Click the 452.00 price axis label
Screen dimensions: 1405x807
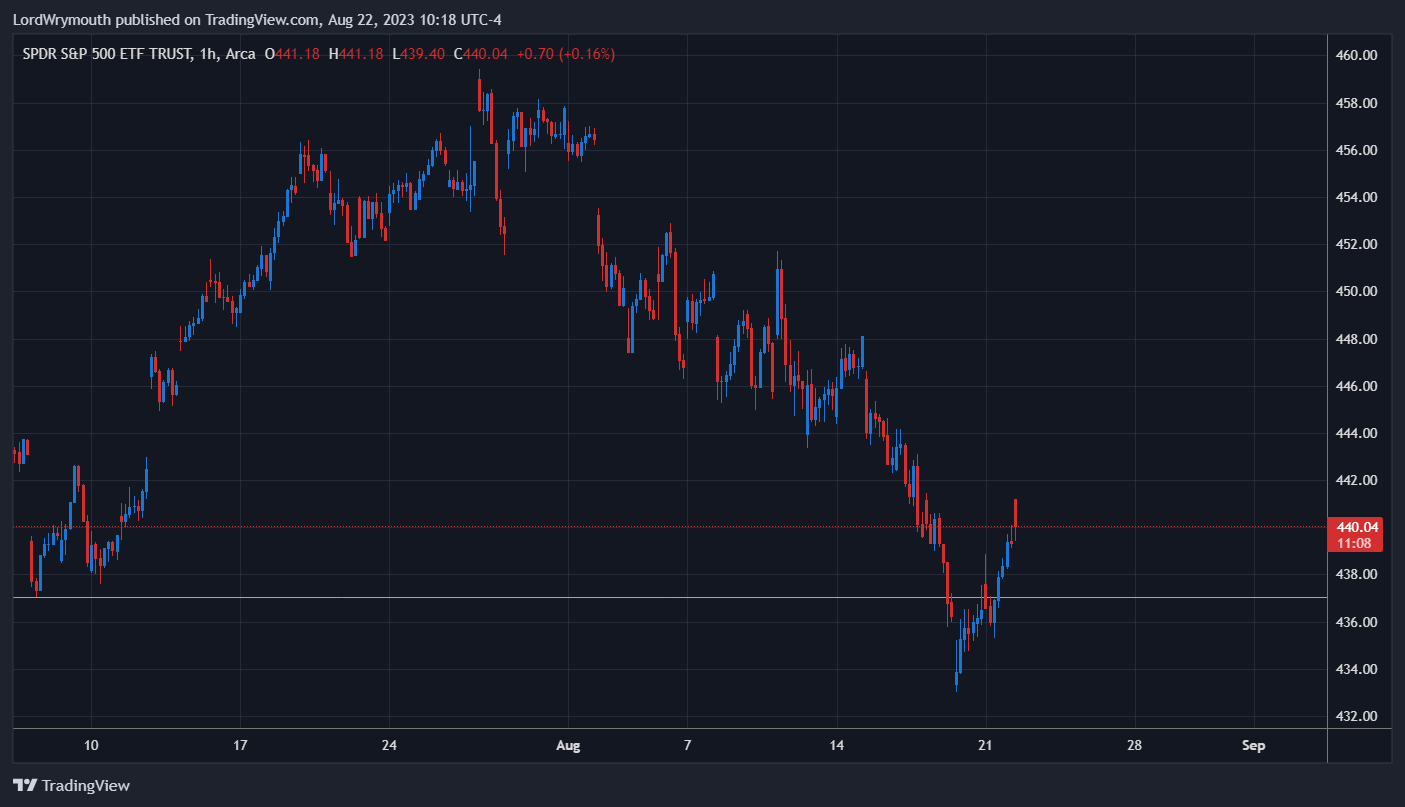pos(1357,244)
